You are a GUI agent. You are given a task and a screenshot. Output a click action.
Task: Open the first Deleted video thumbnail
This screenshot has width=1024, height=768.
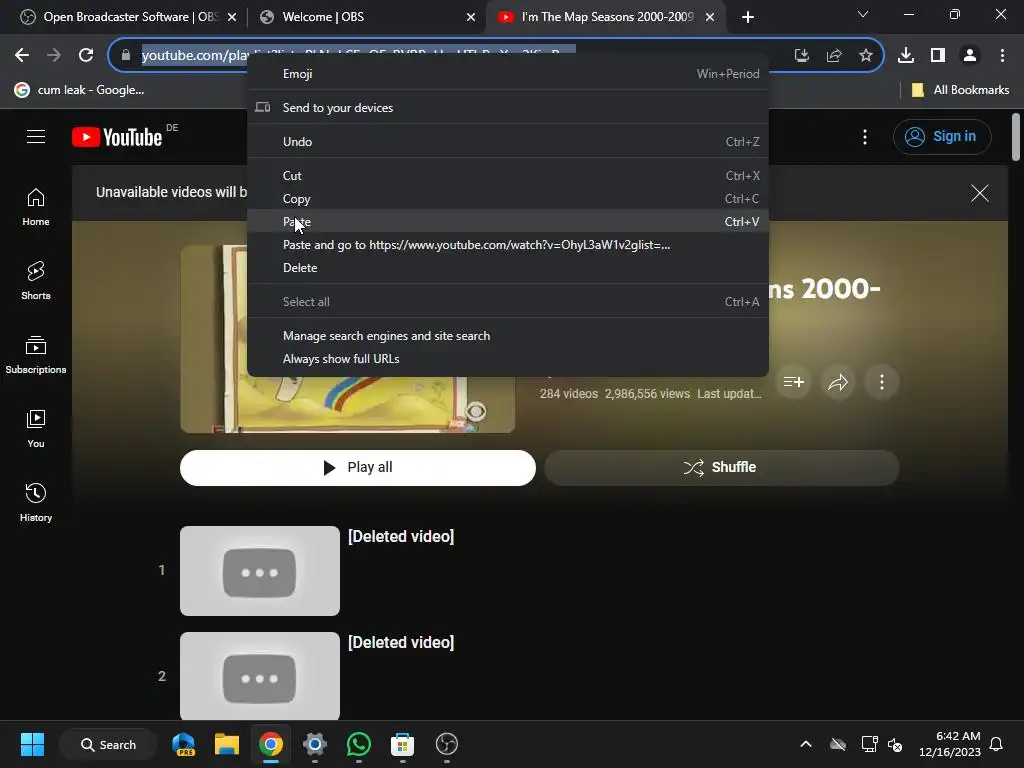pyautogui.click(x=260, y=571)
